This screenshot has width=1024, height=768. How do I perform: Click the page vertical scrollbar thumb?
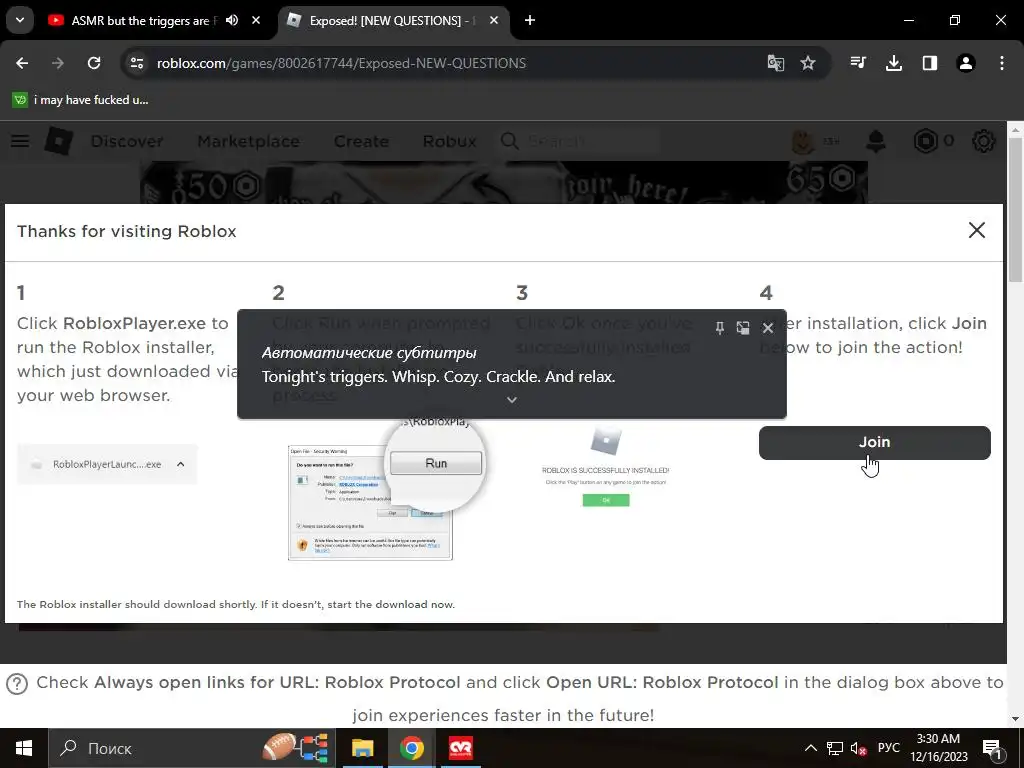(1015, 210)
